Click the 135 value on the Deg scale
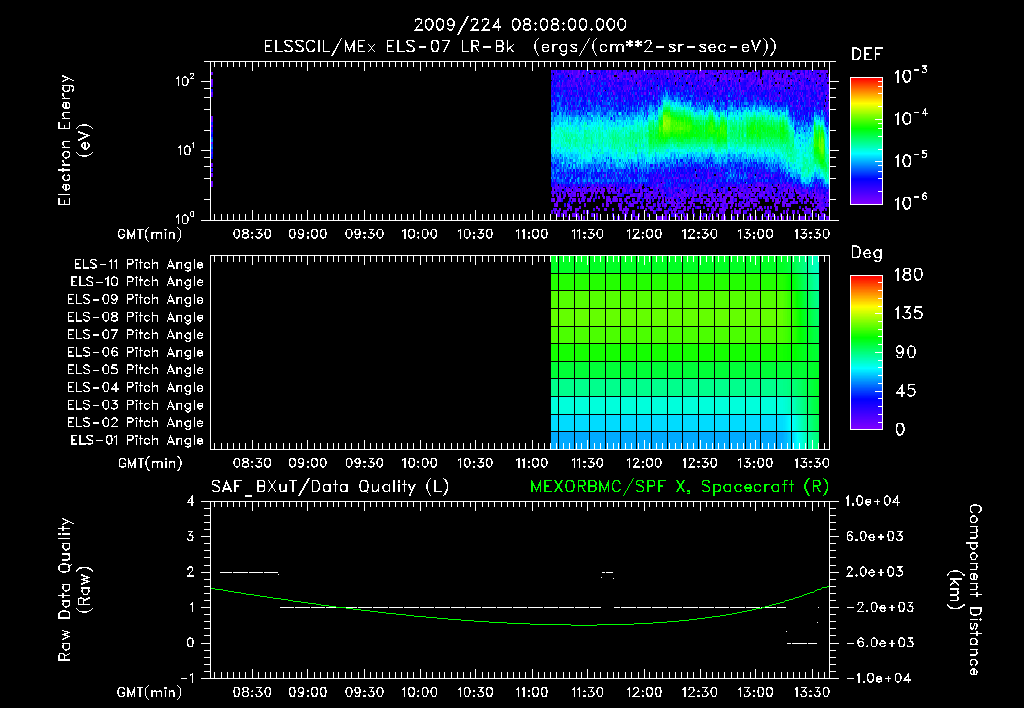1024x708 pixels. (x=908, y=314)
